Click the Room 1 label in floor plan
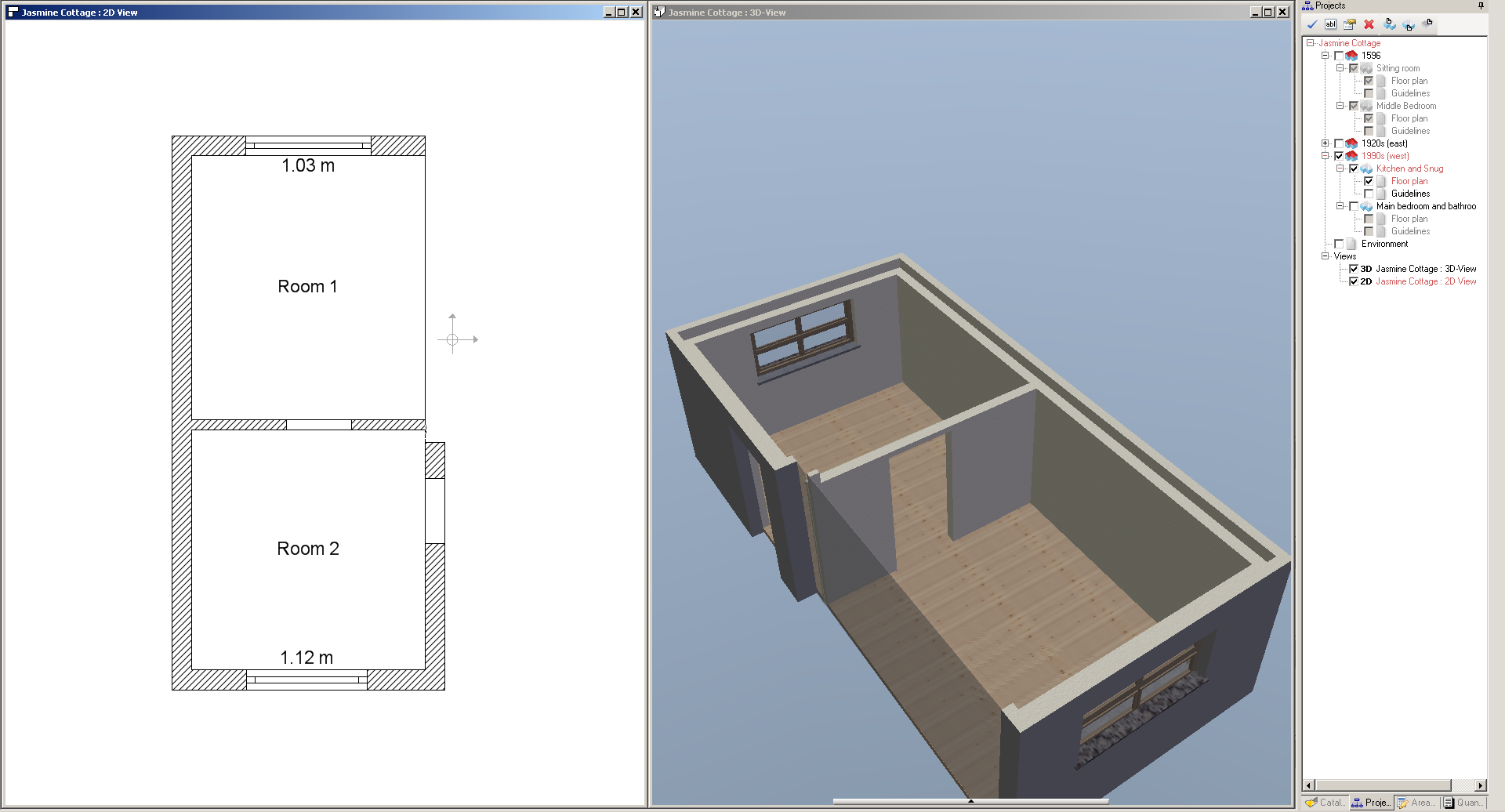This screenshot has height=812, width=1505. pos(307,287)
